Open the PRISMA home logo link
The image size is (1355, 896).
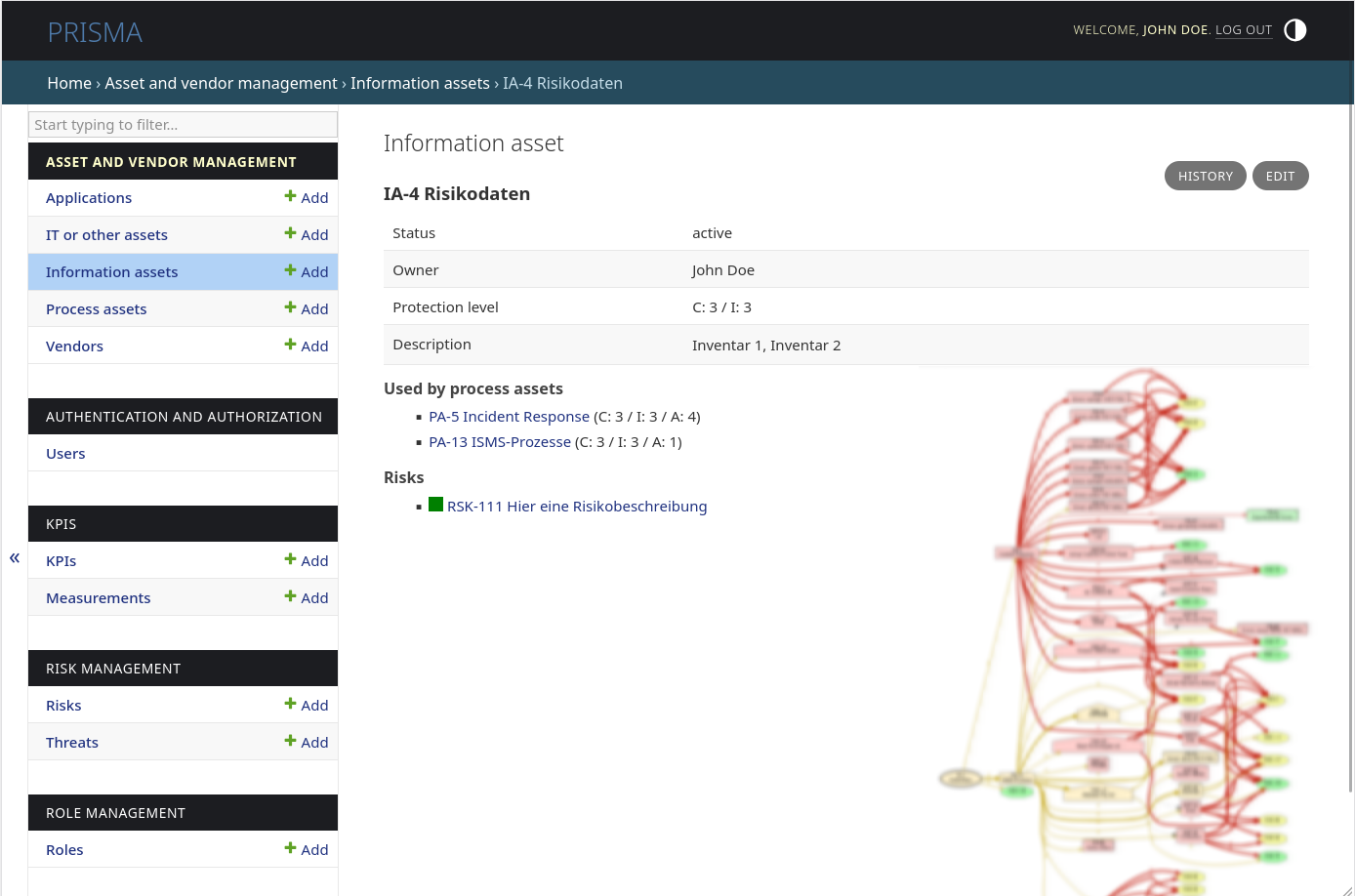(95, 32)
